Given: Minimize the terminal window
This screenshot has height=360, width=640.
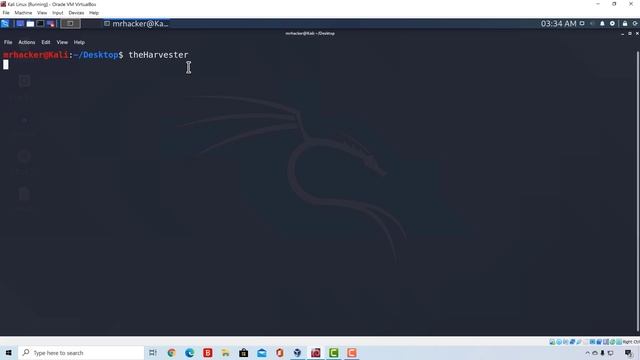Looking at the screenshot, I should [x=622, y=33].
